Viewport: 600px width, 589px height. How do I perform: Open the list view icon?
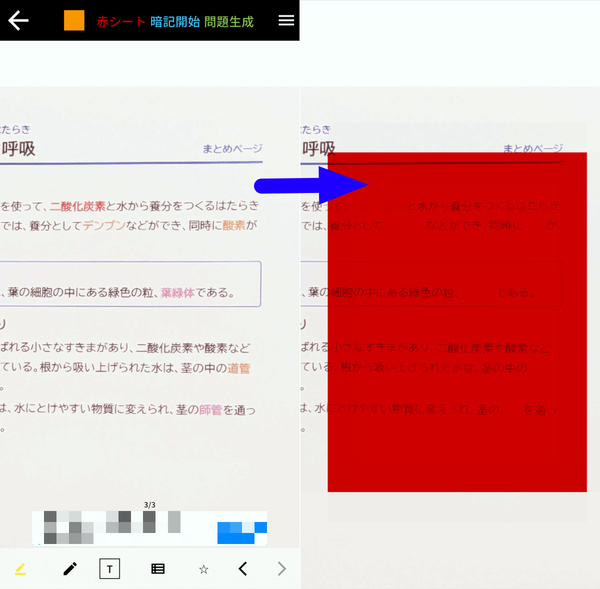coord(158,569)
